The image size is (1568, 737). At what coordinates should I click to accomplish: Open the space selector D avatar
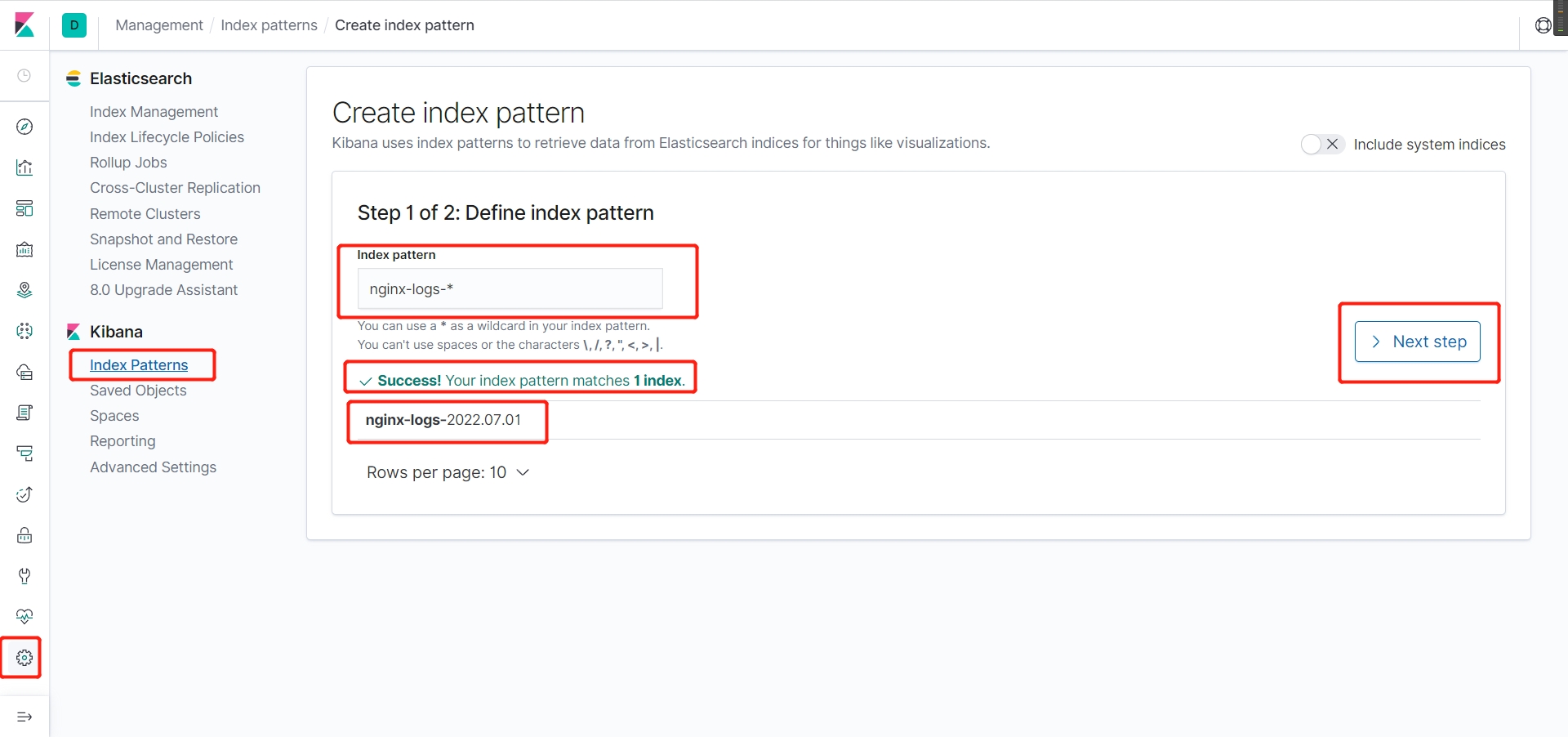[74, 25]
